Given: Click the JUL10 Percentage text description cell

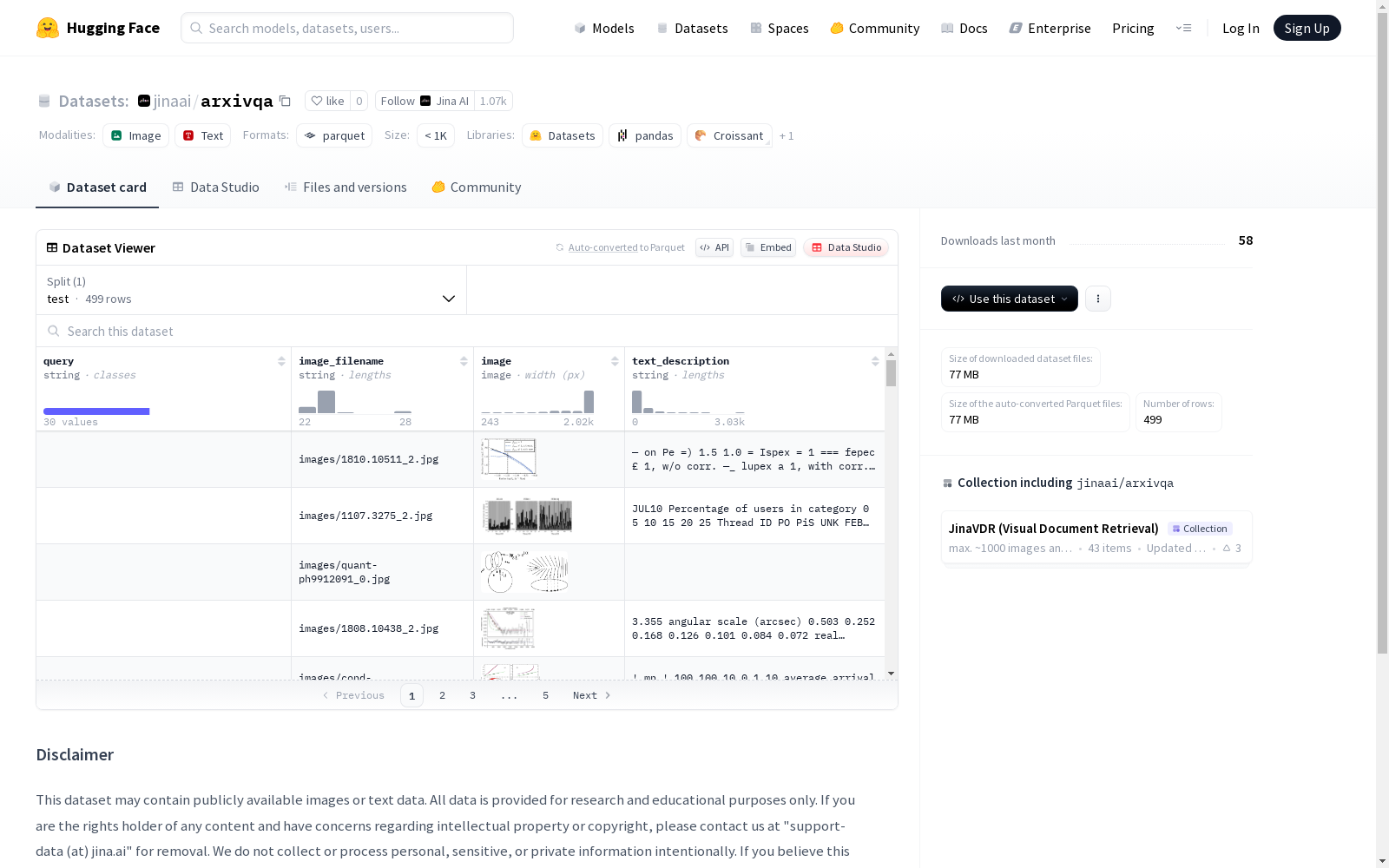Looking at the screenshot, I should point(754,516).
